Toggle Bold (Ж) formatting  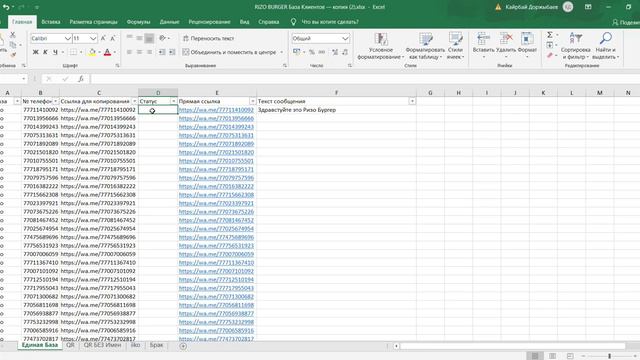pyautogui.click(x=36, y=52)
